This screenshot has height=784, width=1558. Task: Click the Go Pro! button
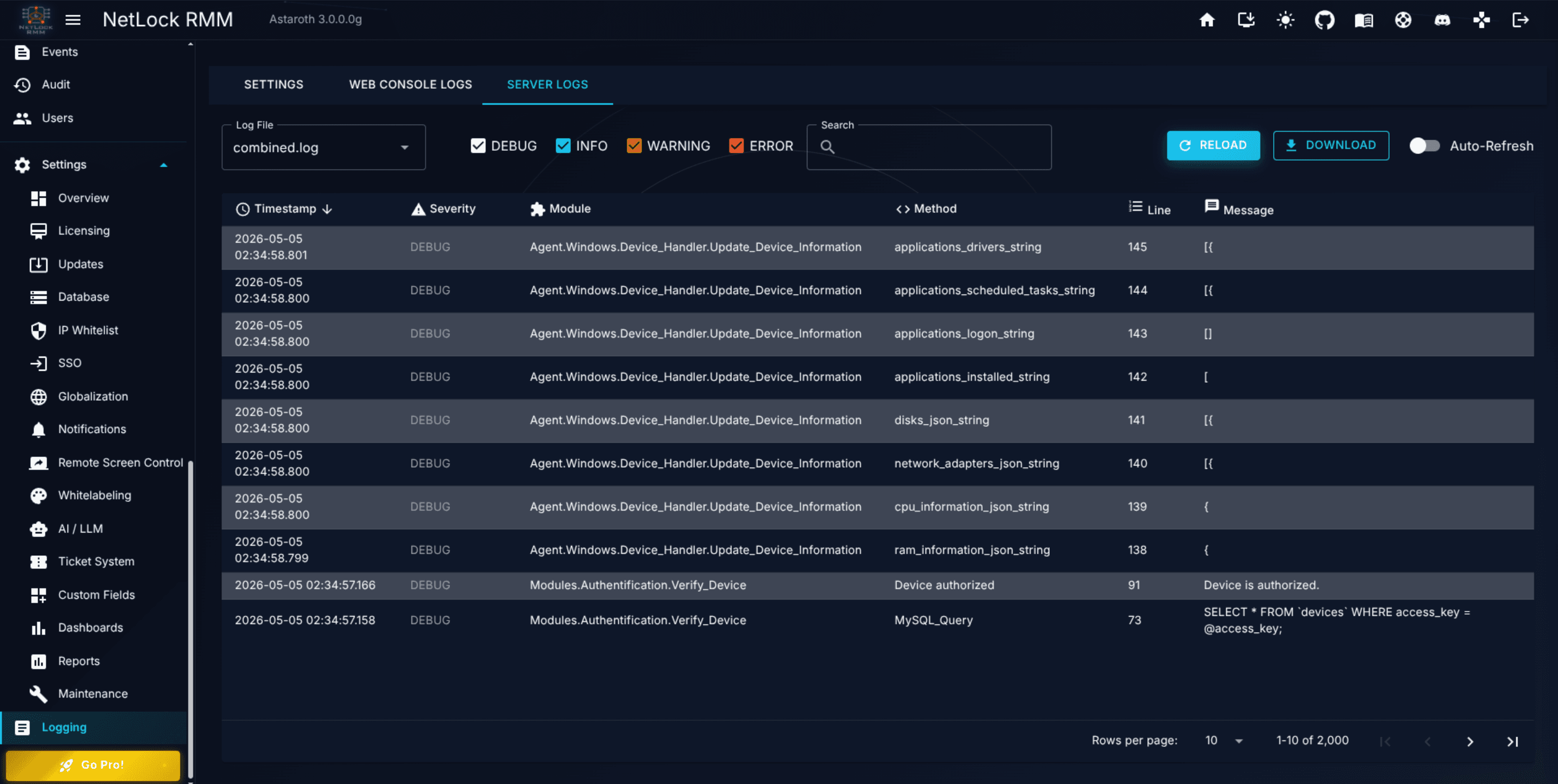[93, 764]
